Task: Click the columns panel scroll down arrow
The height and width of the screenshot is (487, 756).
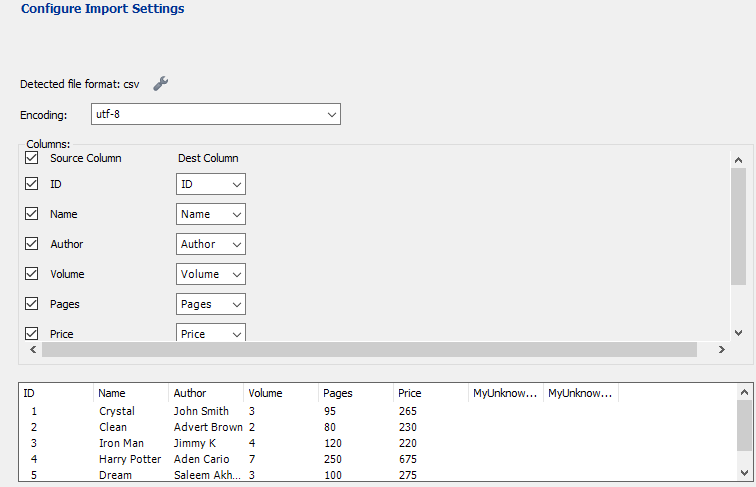Action: 738,332
